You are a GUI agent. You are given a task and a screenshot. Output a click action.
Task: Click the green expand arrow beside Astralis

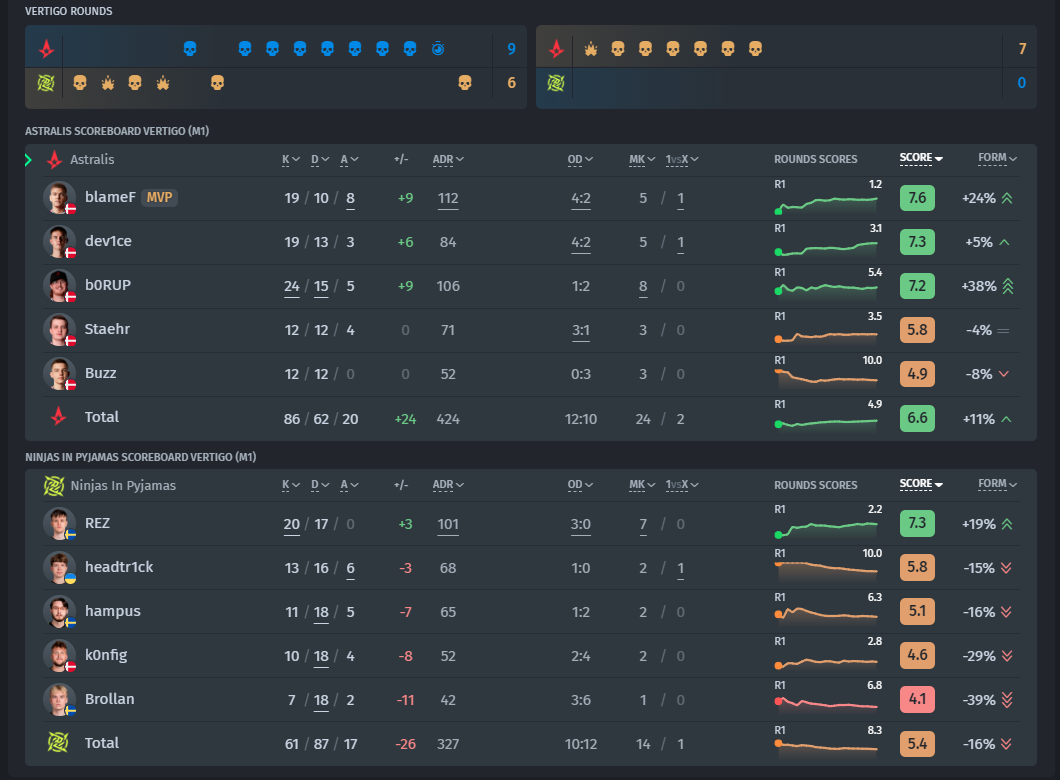28,160
